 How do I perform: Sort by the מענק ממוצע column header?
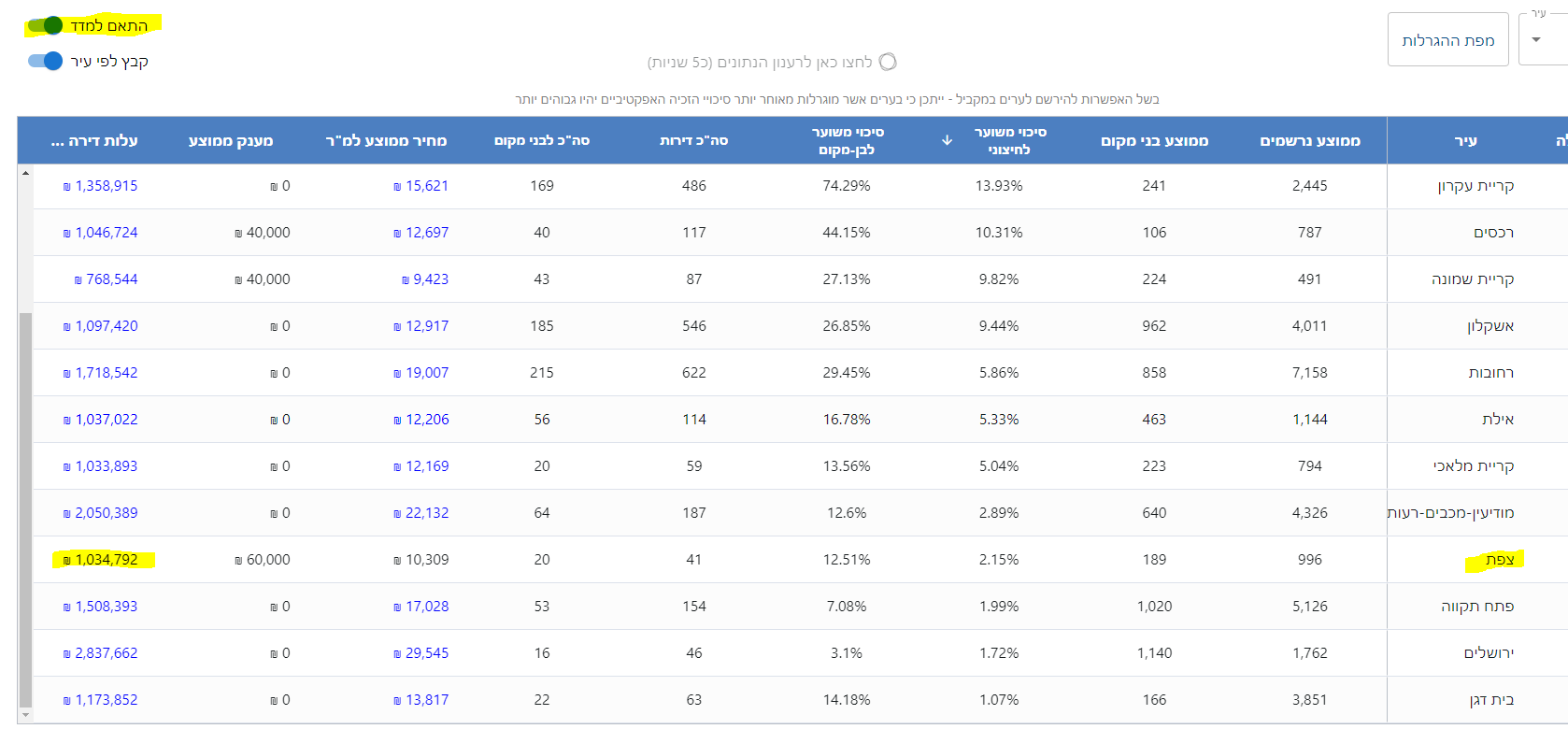[x=231, y=141]
